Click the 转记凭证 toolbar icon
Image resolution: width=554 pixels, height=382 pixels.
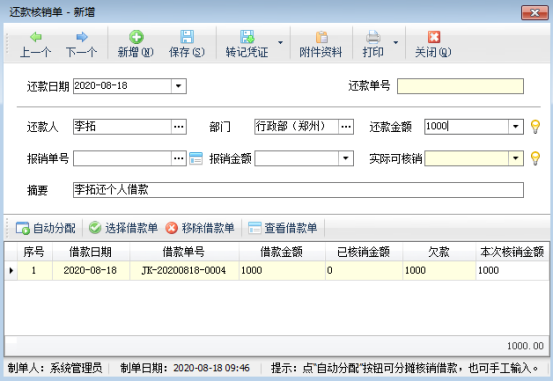coord(247,37)
